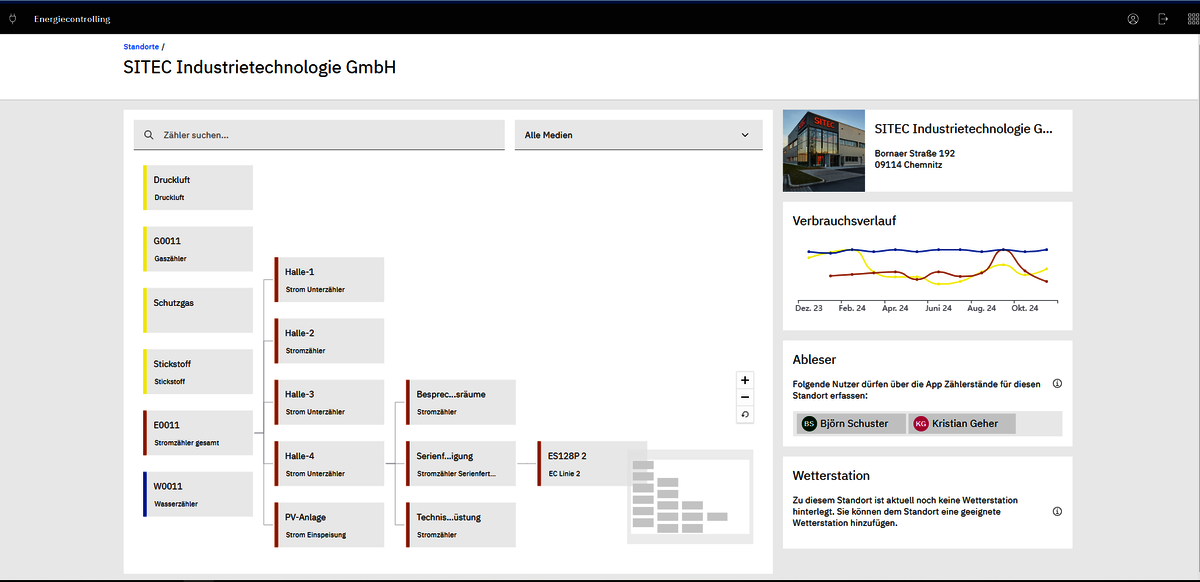The width and height of the screenshot is (1200, 582).
Task: Show info about the Wetterstation section
Action: coord(1057,511)
